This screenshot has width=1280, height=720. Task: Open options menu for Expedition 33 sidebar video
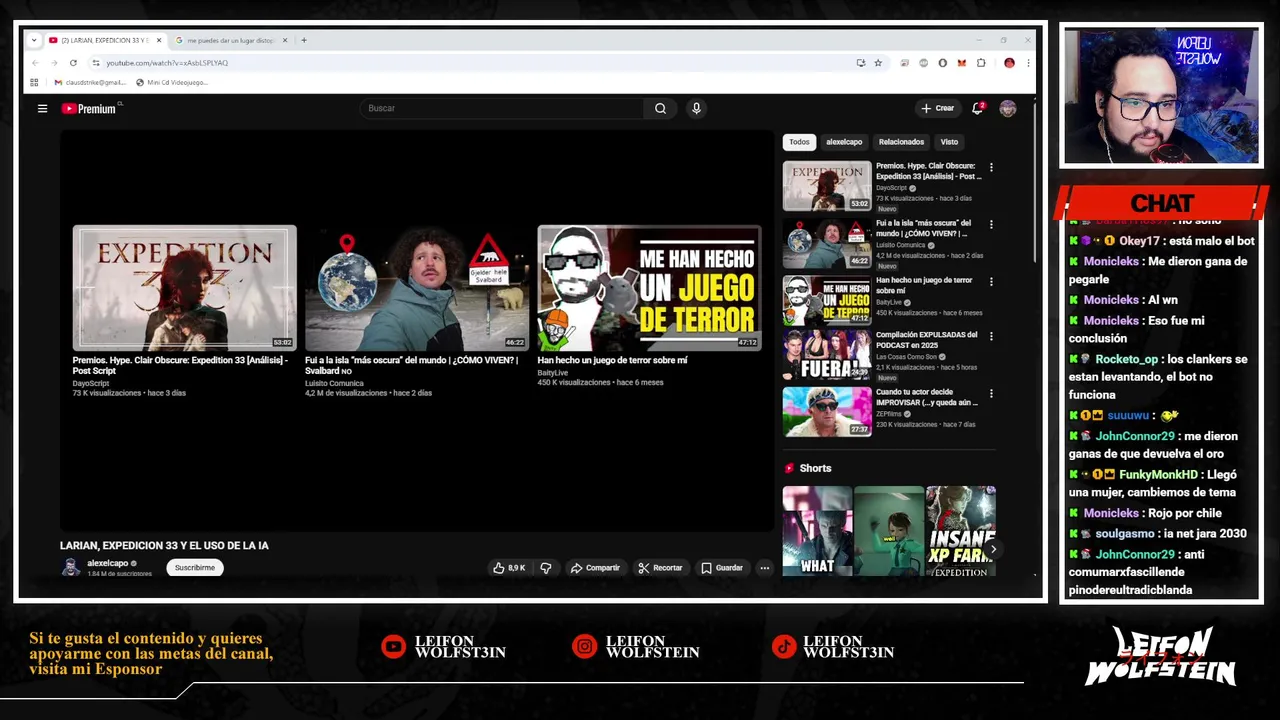pos(991,167)
